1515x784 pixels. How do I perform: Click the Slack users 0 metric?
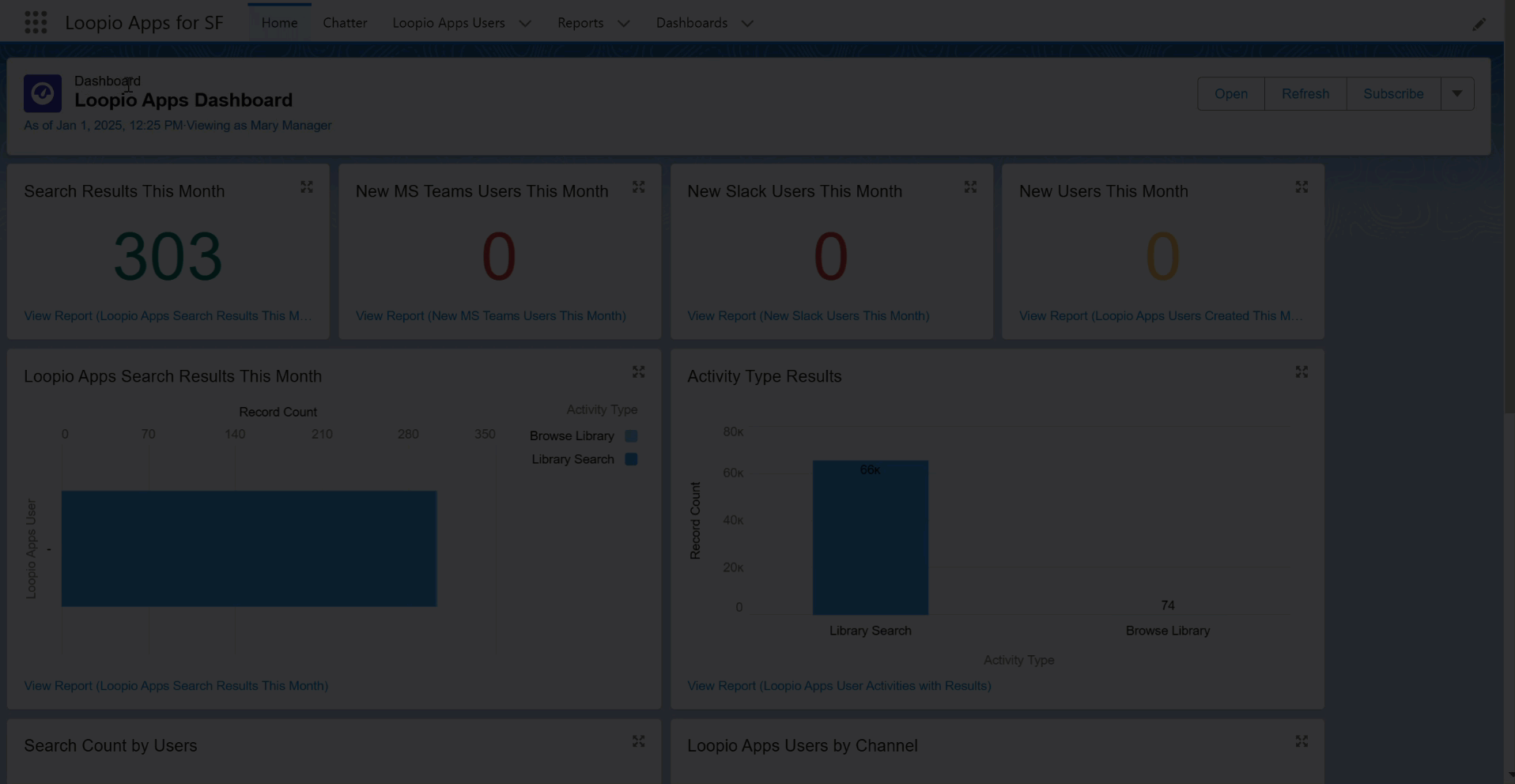pyautogui.click(x=831, y=256)
